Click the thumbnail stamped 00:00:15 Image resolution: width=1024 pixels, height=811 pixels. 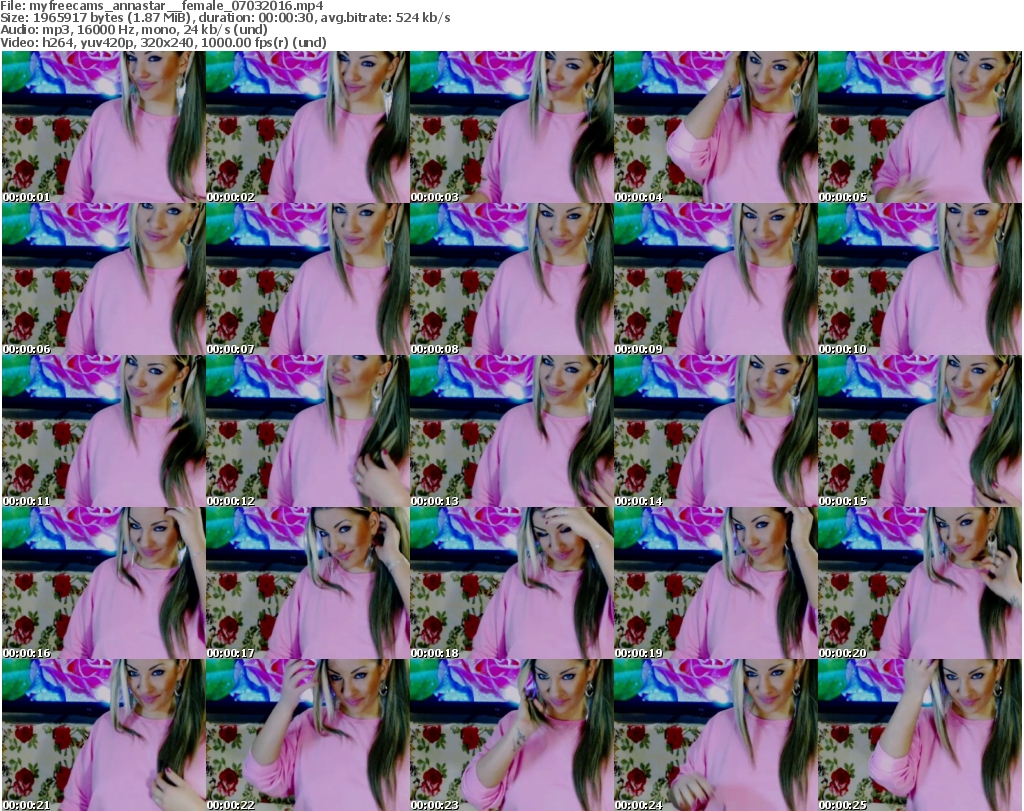tap(920, 431)
